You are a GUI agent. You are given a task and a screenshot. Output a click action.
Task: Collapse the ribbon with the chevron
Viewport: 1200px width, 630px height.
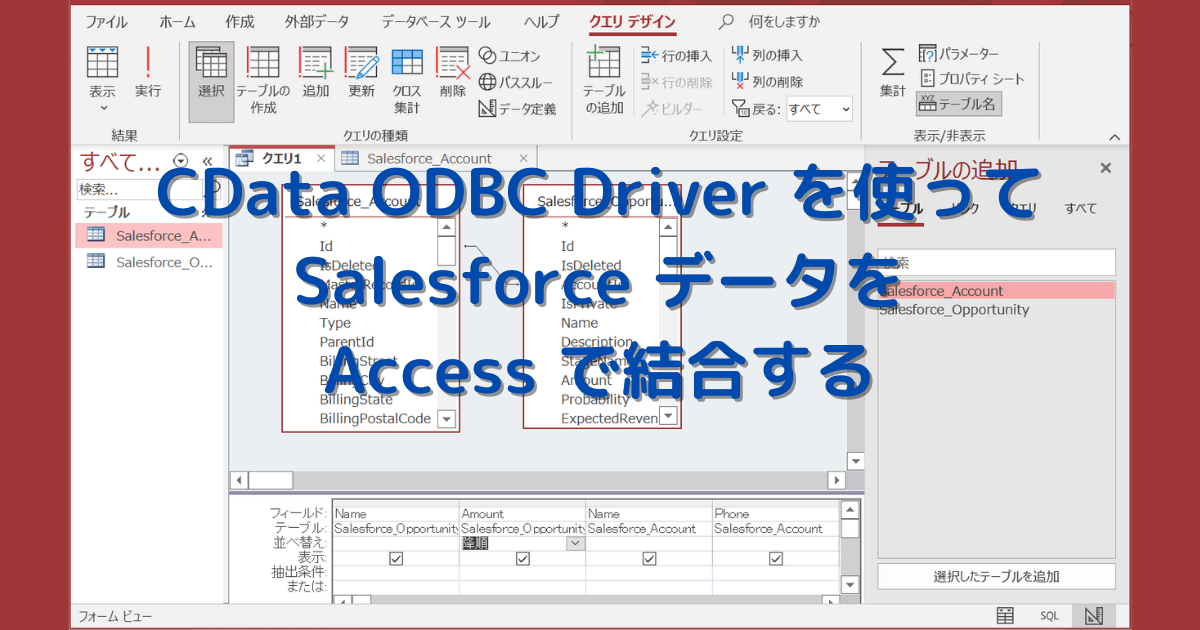(1115, 136)
